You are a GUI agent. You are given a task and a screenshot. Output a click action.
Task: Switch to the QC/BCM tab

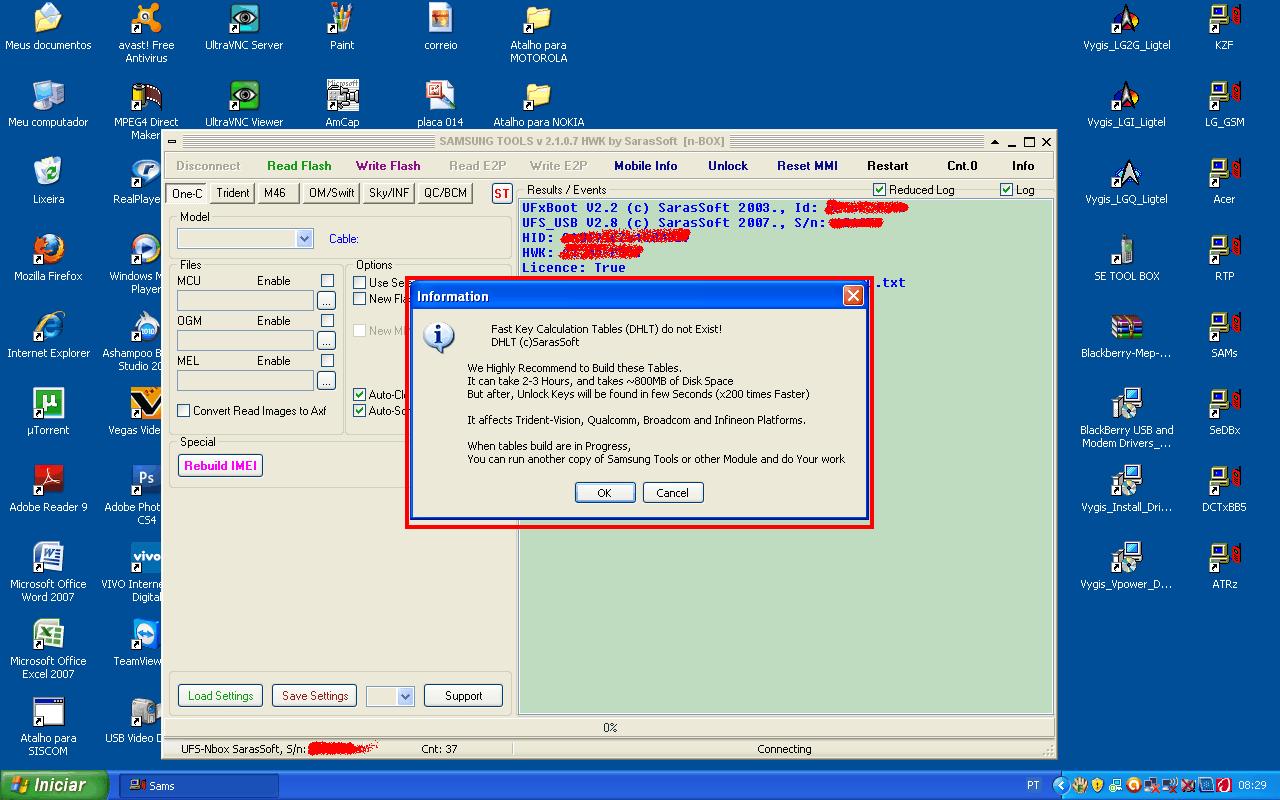coord(445,193)
